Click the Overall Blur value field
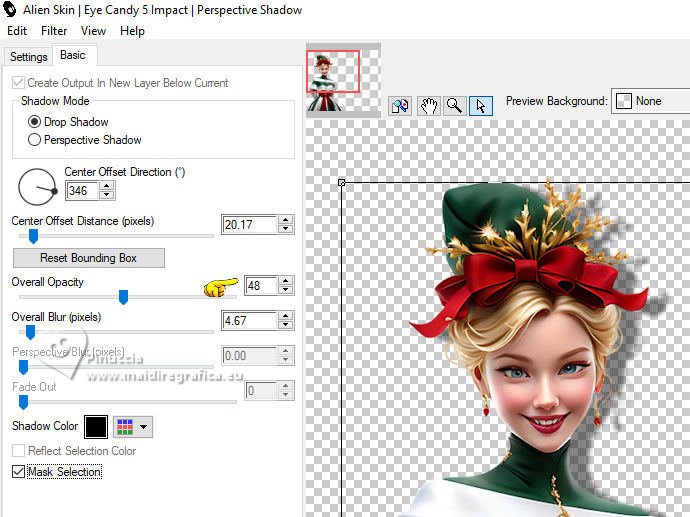The image size is (690, 517). pos(250,321)
